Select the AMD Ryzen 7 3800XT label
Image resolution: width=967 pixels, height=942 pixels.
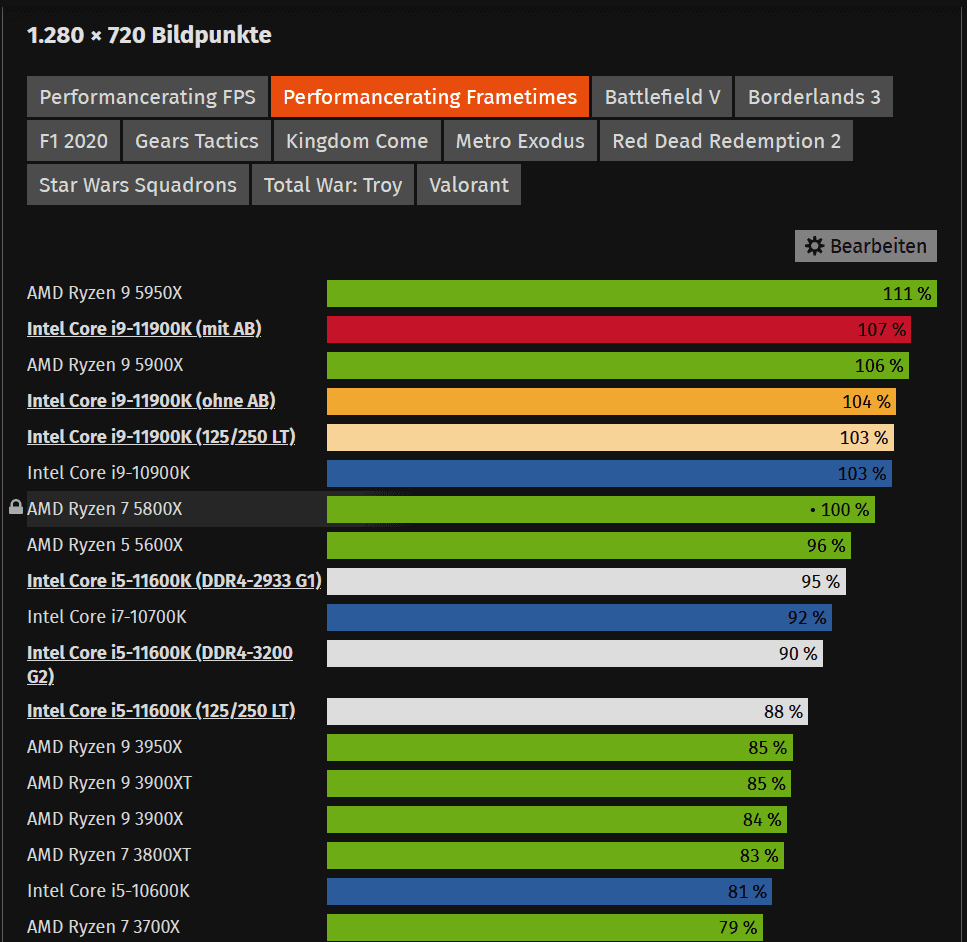pyautogui.click(x=109, y=855)
